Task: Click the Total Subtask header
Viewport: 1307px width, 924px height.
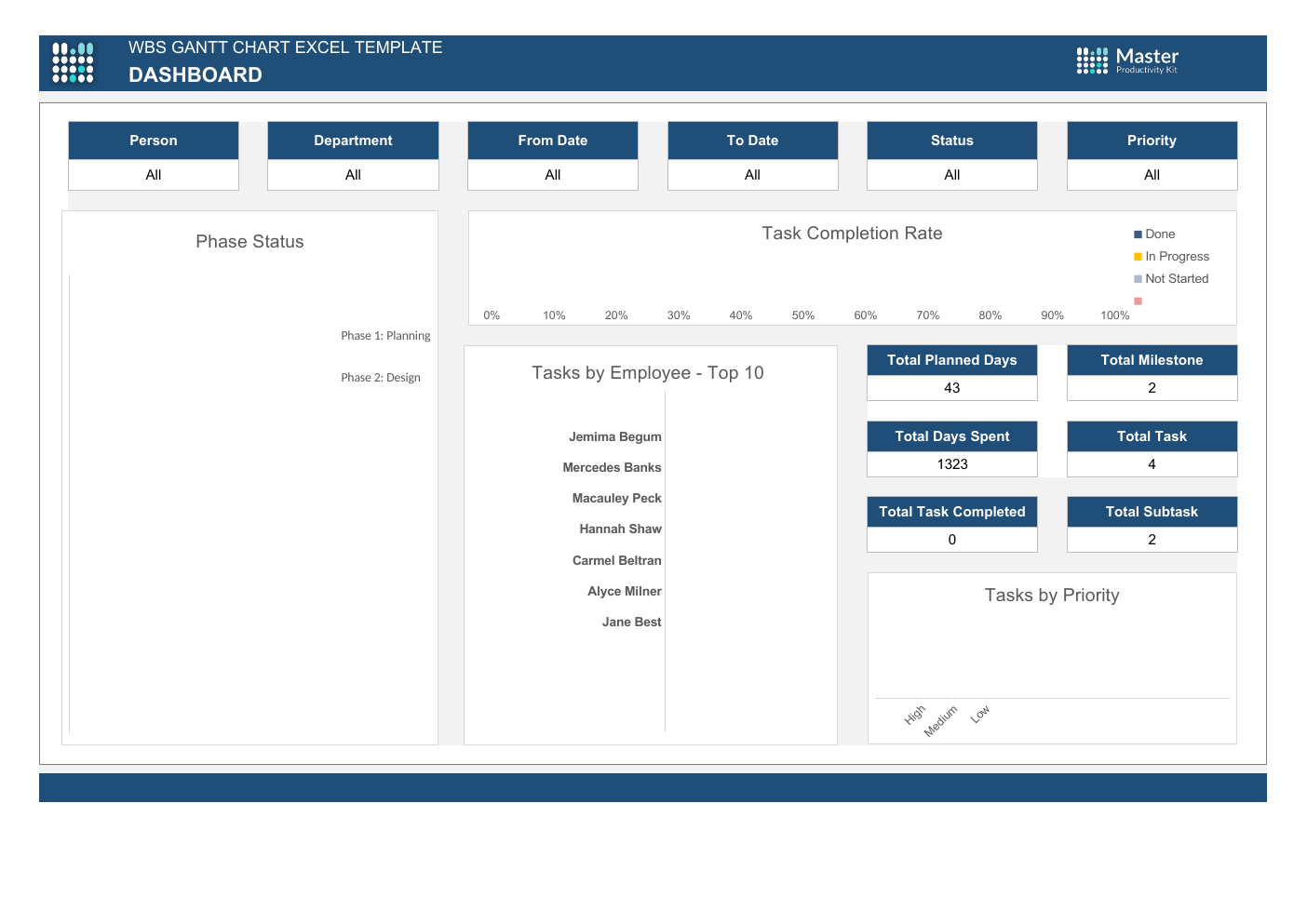Action: 1152,512
